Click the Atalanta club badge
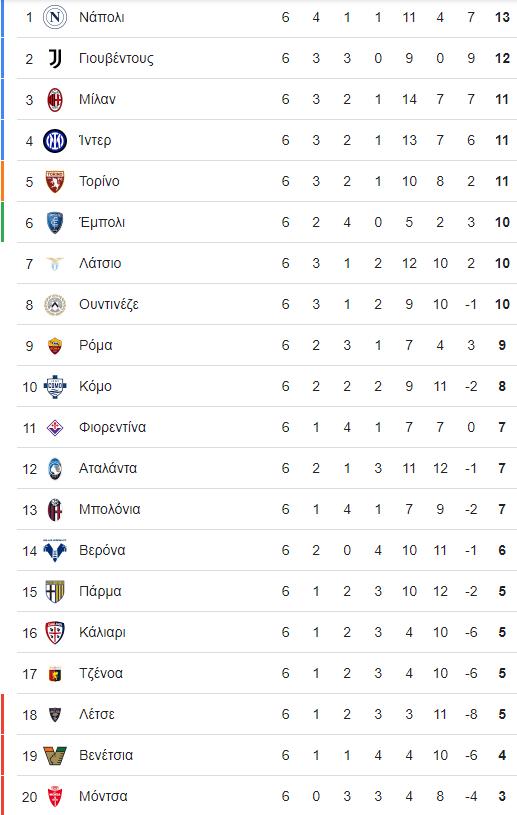Viewport: 517px width, 815px height. pos(55,469)
